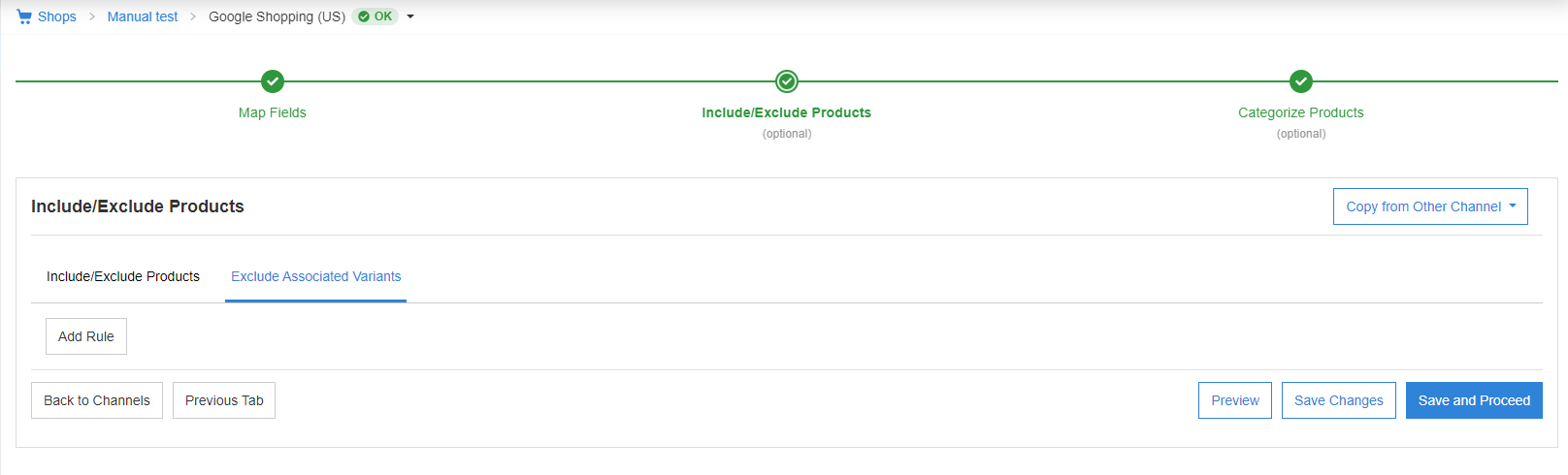Click the Map Fields step checkmark circle
The image size is (1568, 475).
point(273,81)
